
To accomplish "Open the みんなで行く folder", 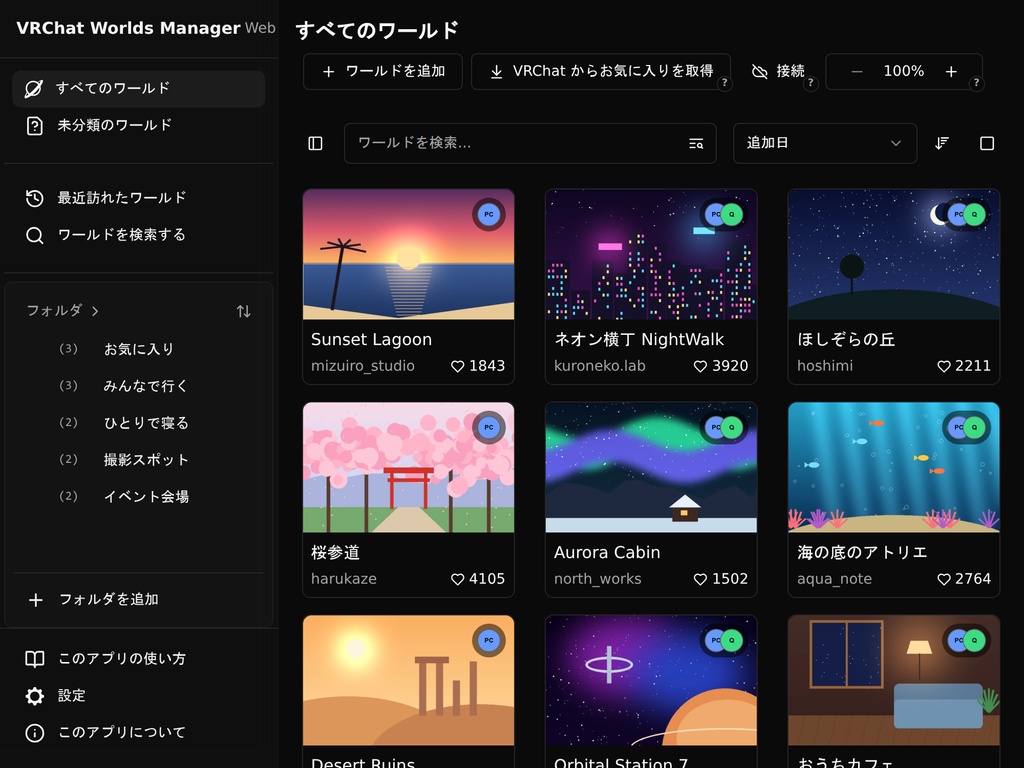I will click(x=138, y=386).
